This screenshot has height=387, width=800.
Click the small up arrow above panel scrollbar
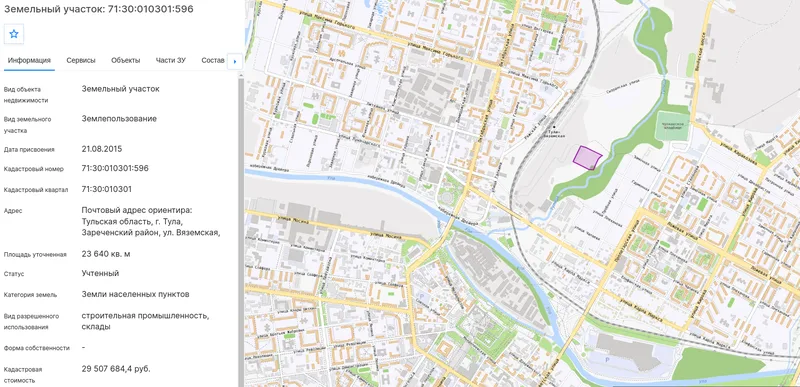(x=240, y=76)
